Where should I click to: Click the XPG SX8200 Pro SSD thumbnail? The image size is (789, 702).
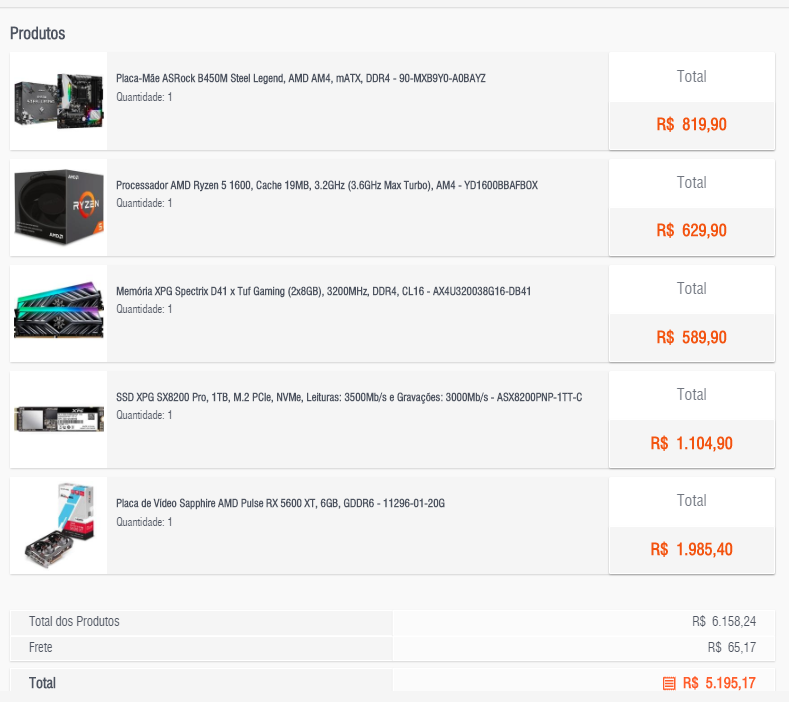59,419
